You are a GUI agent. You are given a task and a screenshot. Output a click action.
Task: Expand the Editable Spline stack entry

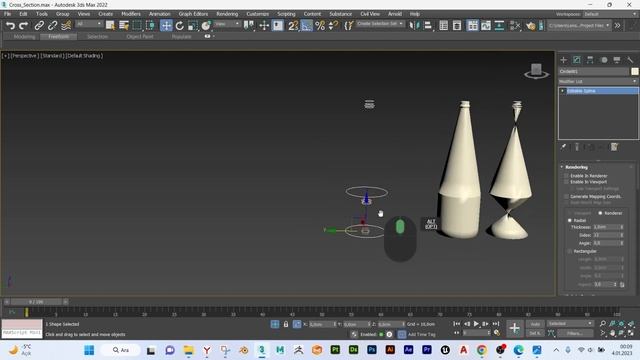[x=563, y=91]
